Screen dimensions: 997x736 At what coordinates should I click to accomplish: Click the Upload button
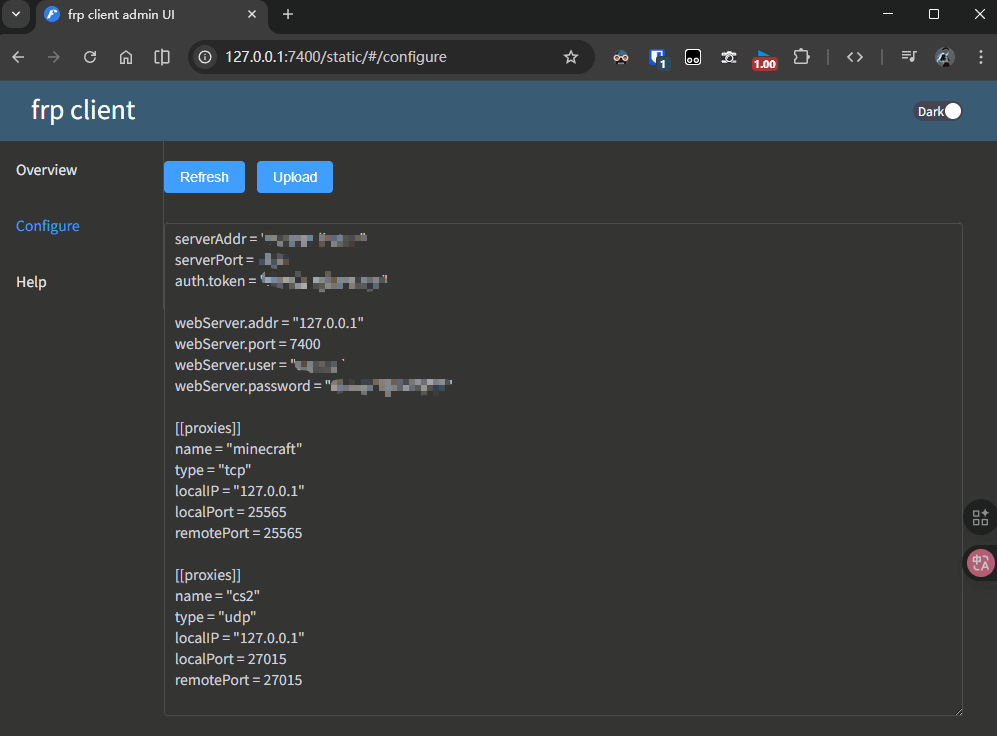[295, 177]
